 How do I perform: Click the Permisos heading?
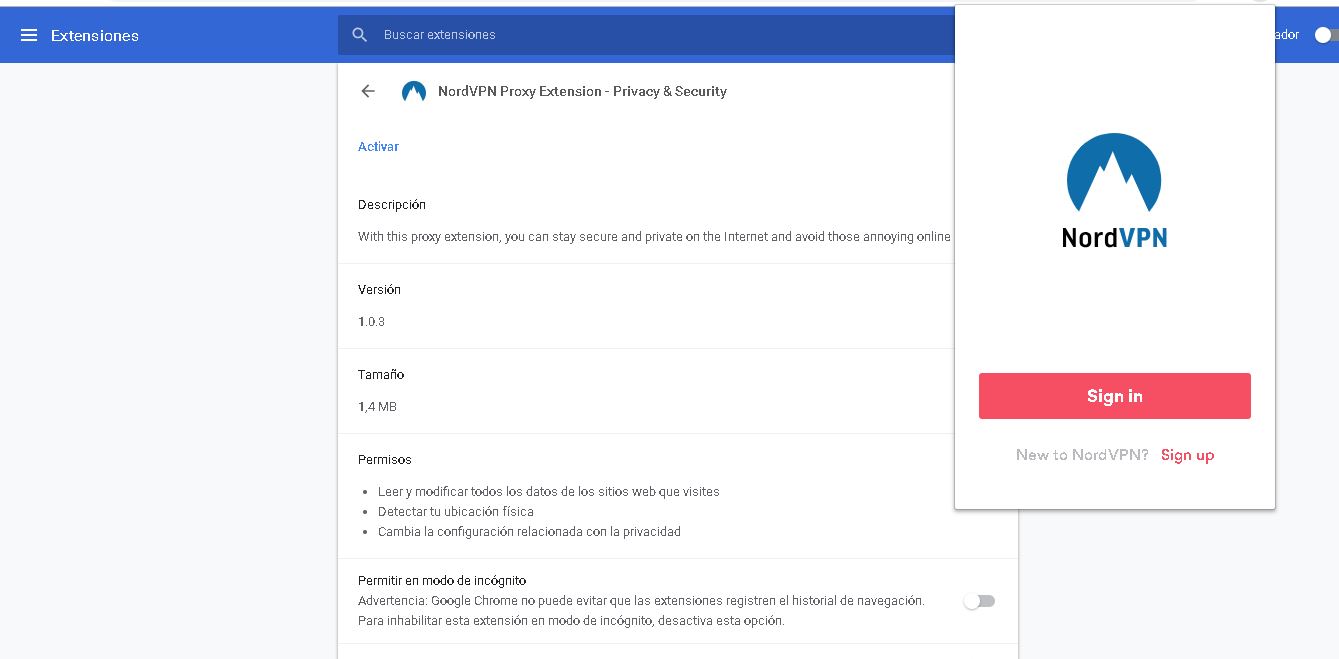[385, 460]
